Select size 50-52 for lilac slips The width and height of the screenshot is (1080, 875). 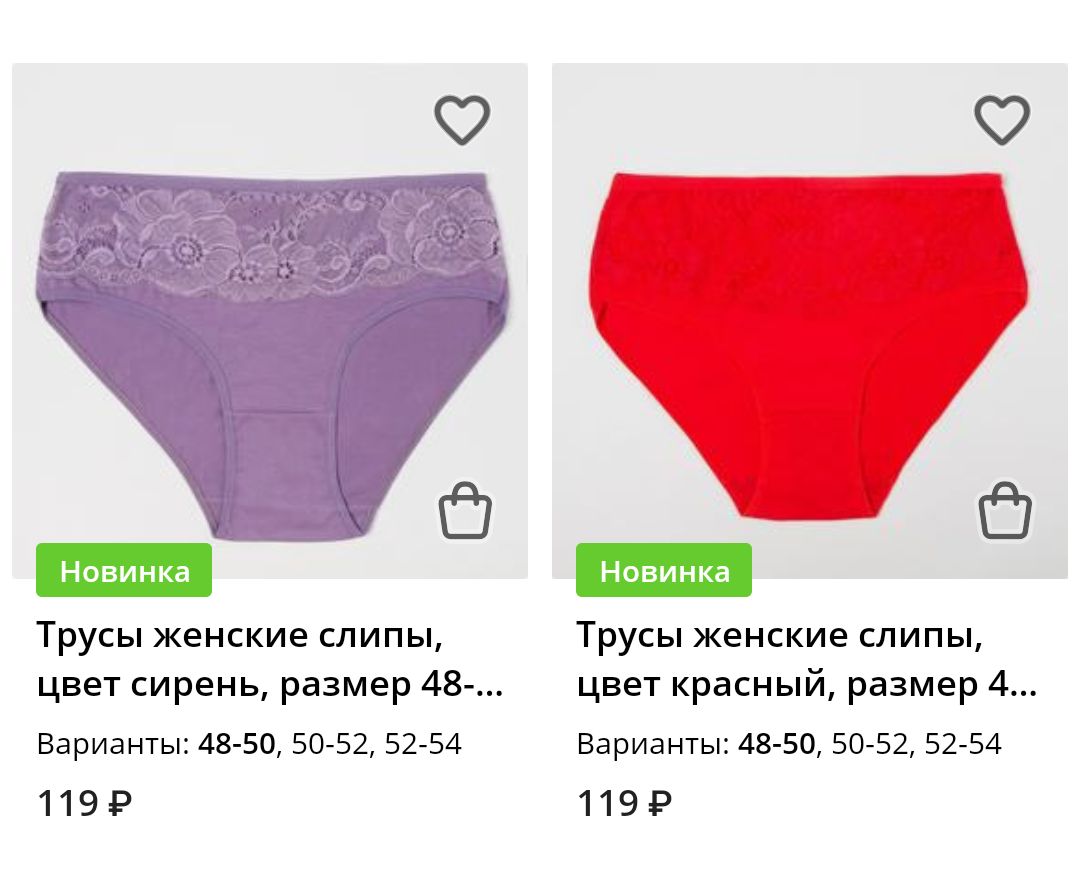click(x=330, y=744)
